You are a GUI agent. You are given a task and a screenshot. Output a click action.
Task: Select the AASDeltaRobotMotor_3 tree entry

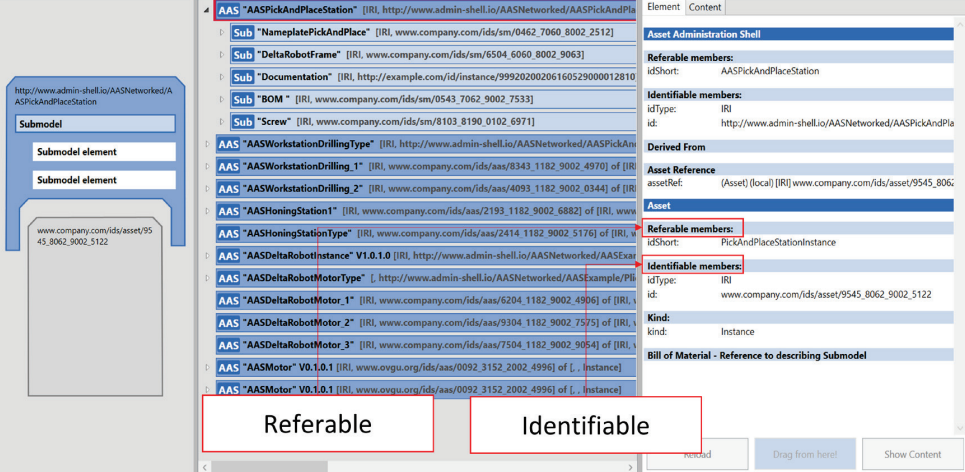point(426,345)
